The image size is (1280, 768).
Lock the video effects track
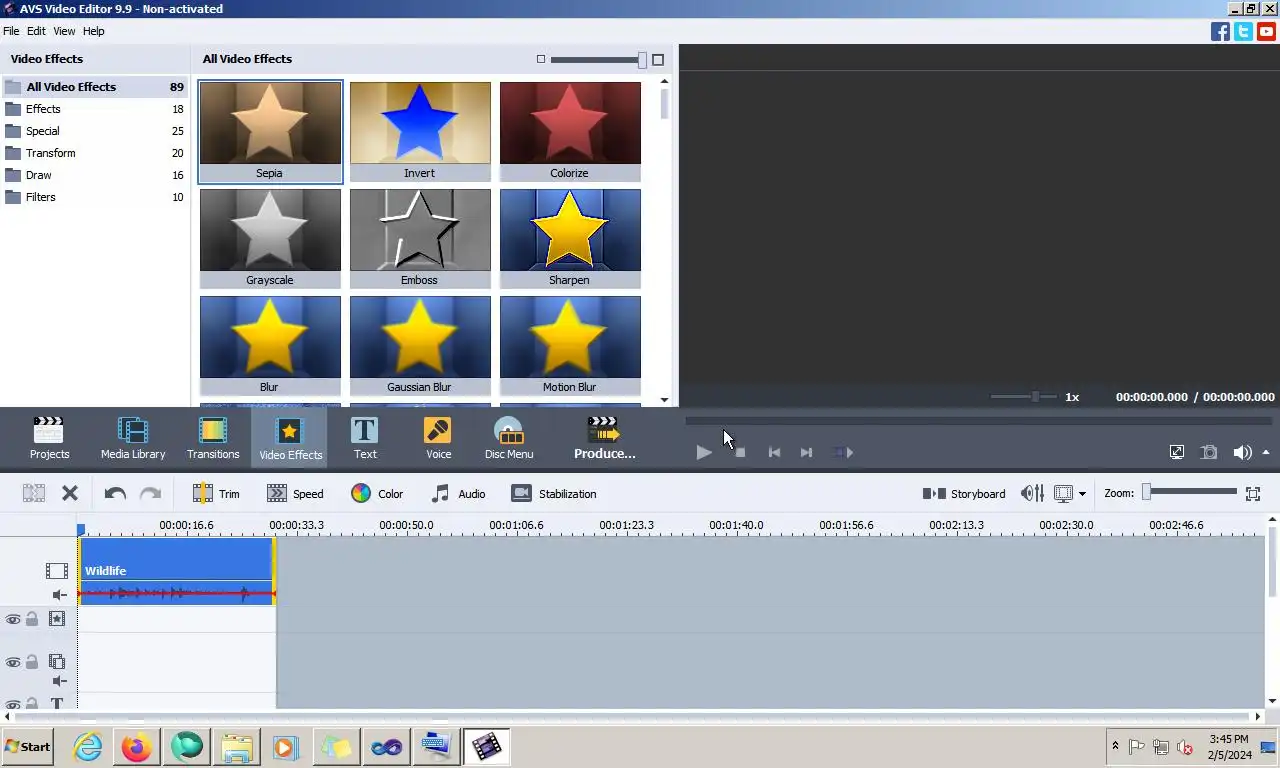32,620
